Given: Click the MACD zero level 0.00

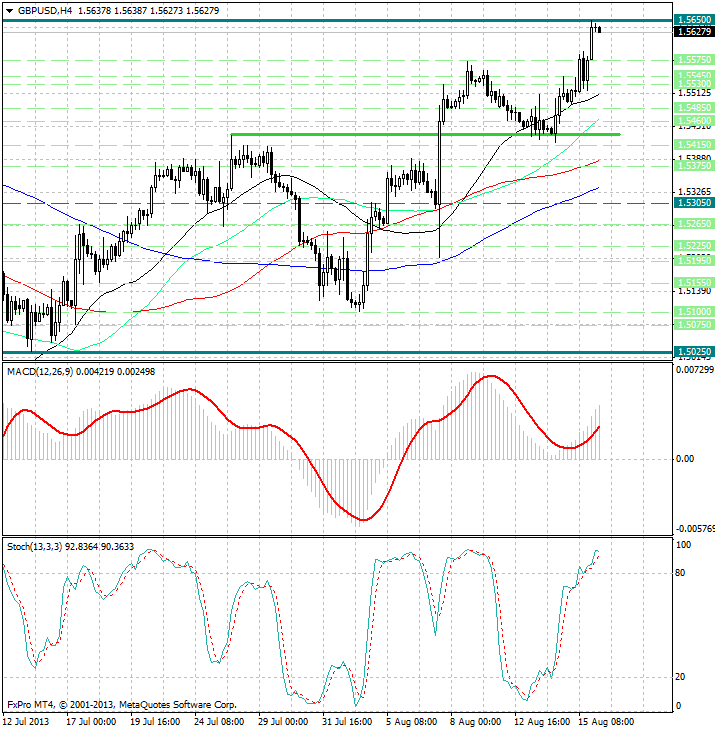Looking at the screenshot, I should 685,459.
